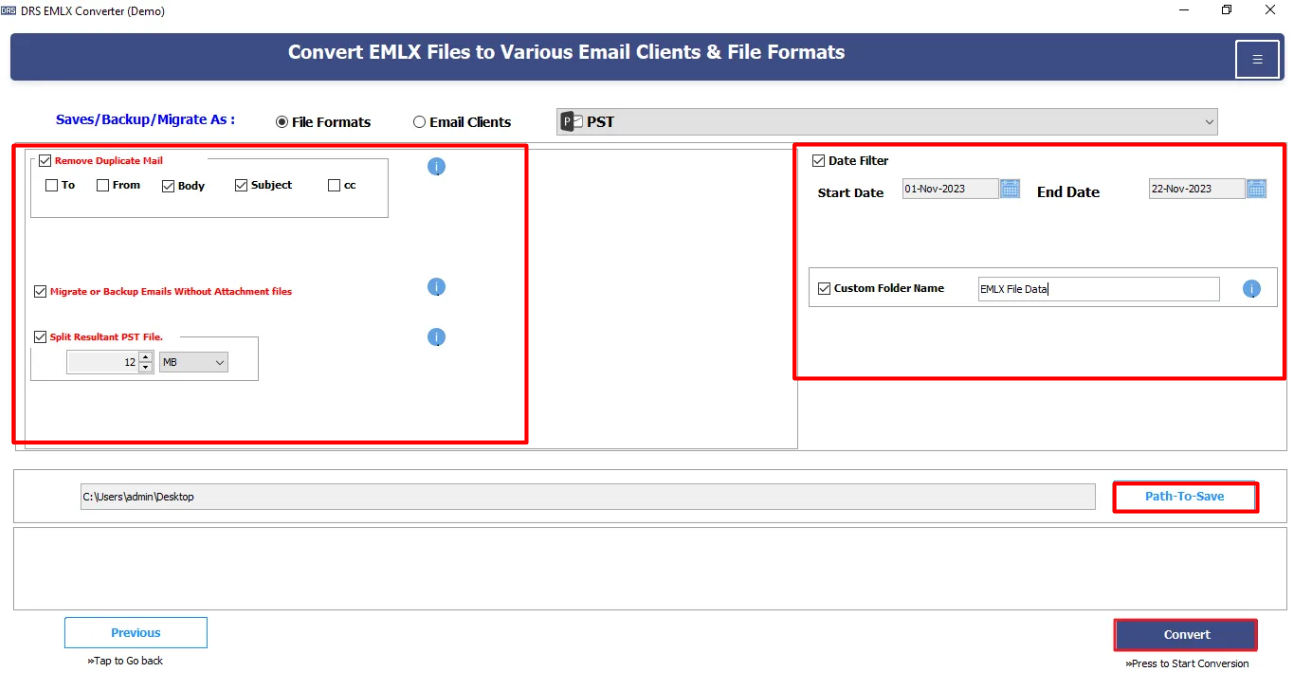
Task: Open the hamburger menu at top right
Action: click(x=1257, y=59)
